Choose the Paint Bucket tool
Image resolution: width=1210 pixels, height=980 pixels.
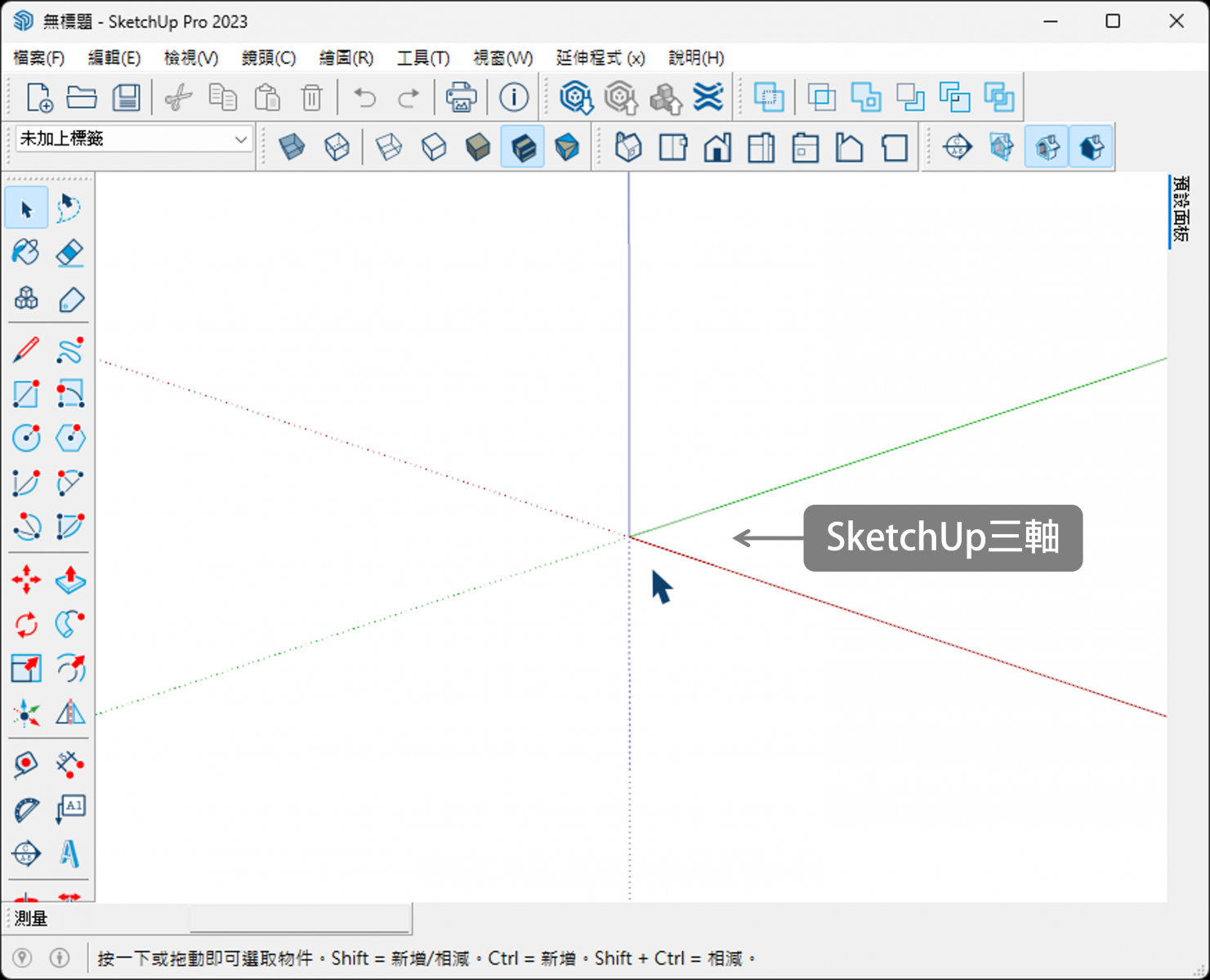26,252
